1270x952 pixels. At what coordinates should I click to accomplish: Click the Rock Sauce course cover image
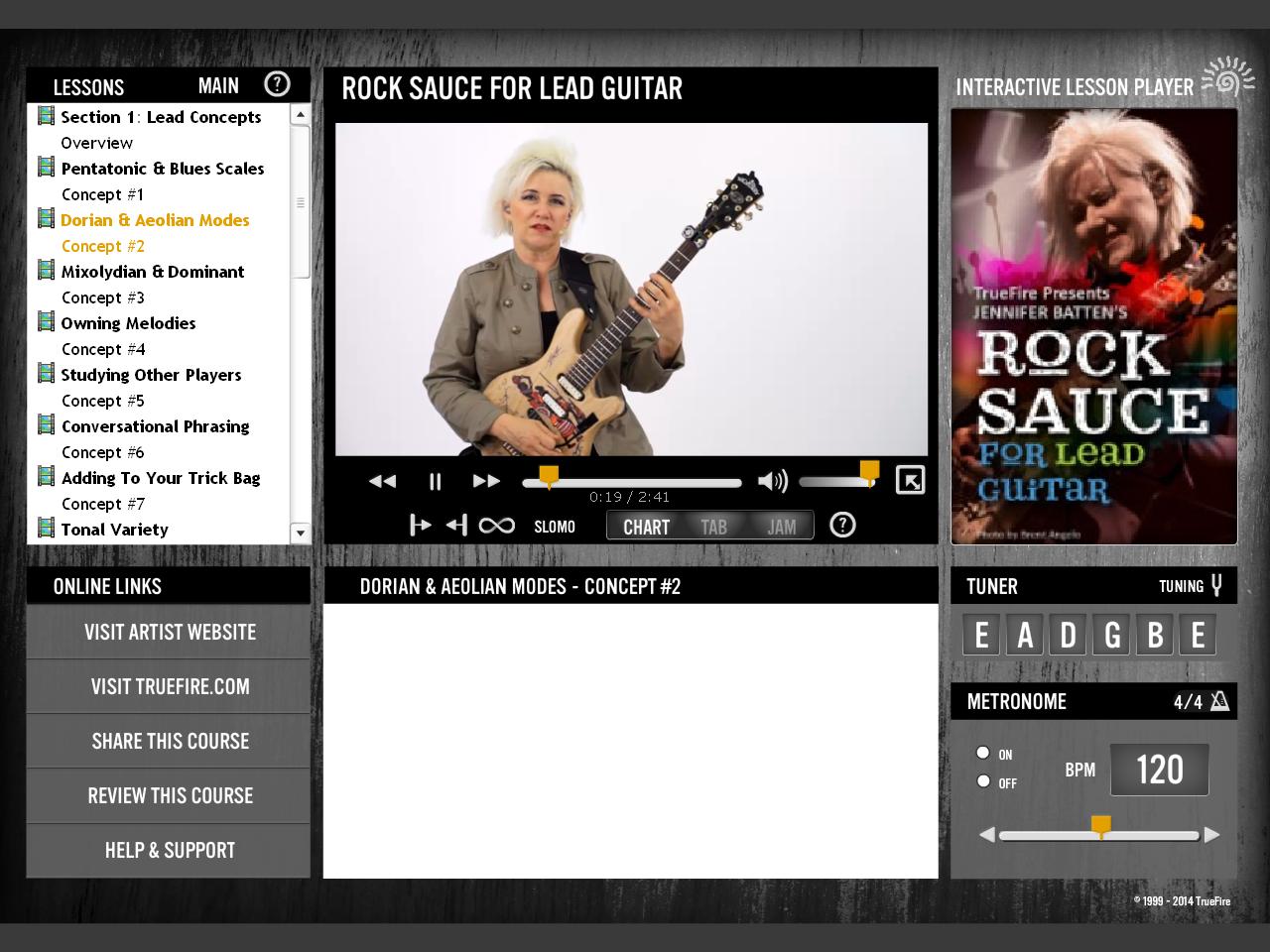pyautogui.click(x=1094, y=326)
